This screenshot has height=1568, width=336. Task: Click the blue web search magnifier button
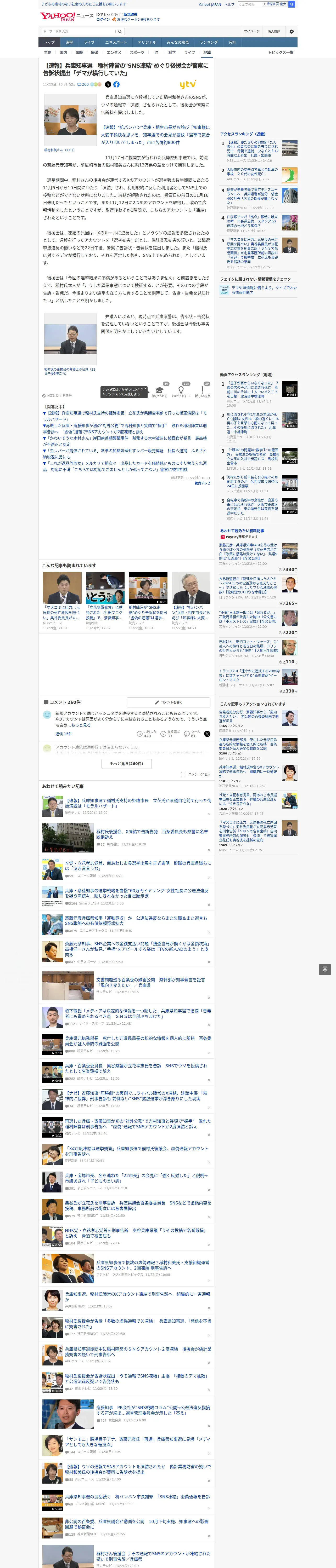(292, 4)
